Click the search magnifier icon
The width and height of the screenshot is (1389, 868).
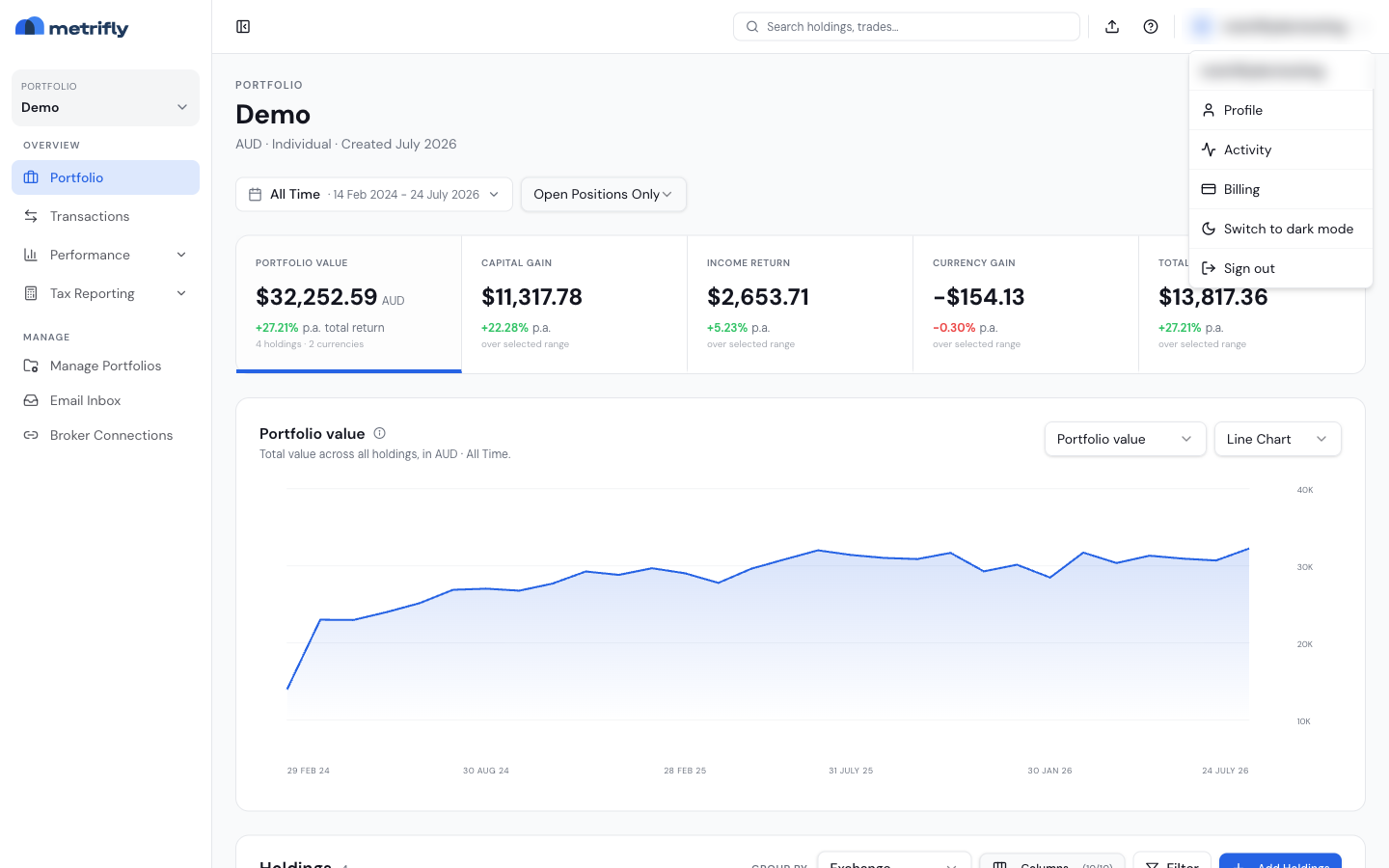pyautogui.click(x=752, y=27)
